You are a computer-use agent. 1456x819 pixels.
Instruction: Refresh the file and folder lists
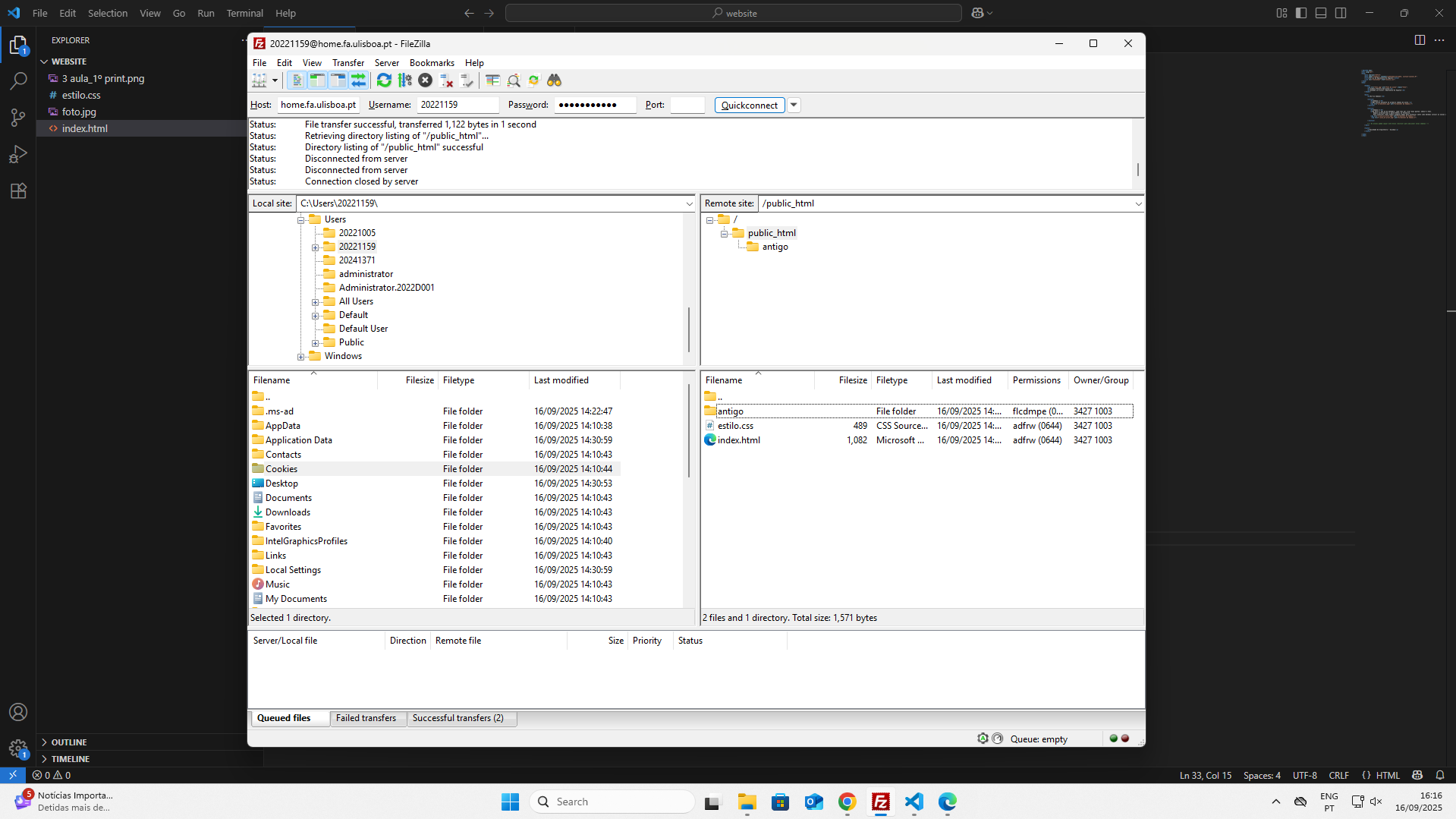384,80
